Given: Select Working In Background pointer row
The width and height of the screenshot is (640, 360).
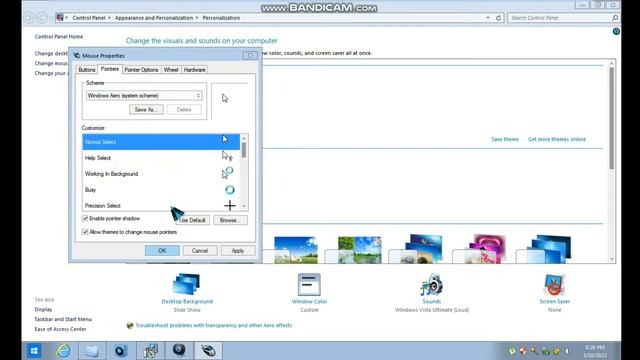Looking at the screenshot, I should [x=161, y=173].
